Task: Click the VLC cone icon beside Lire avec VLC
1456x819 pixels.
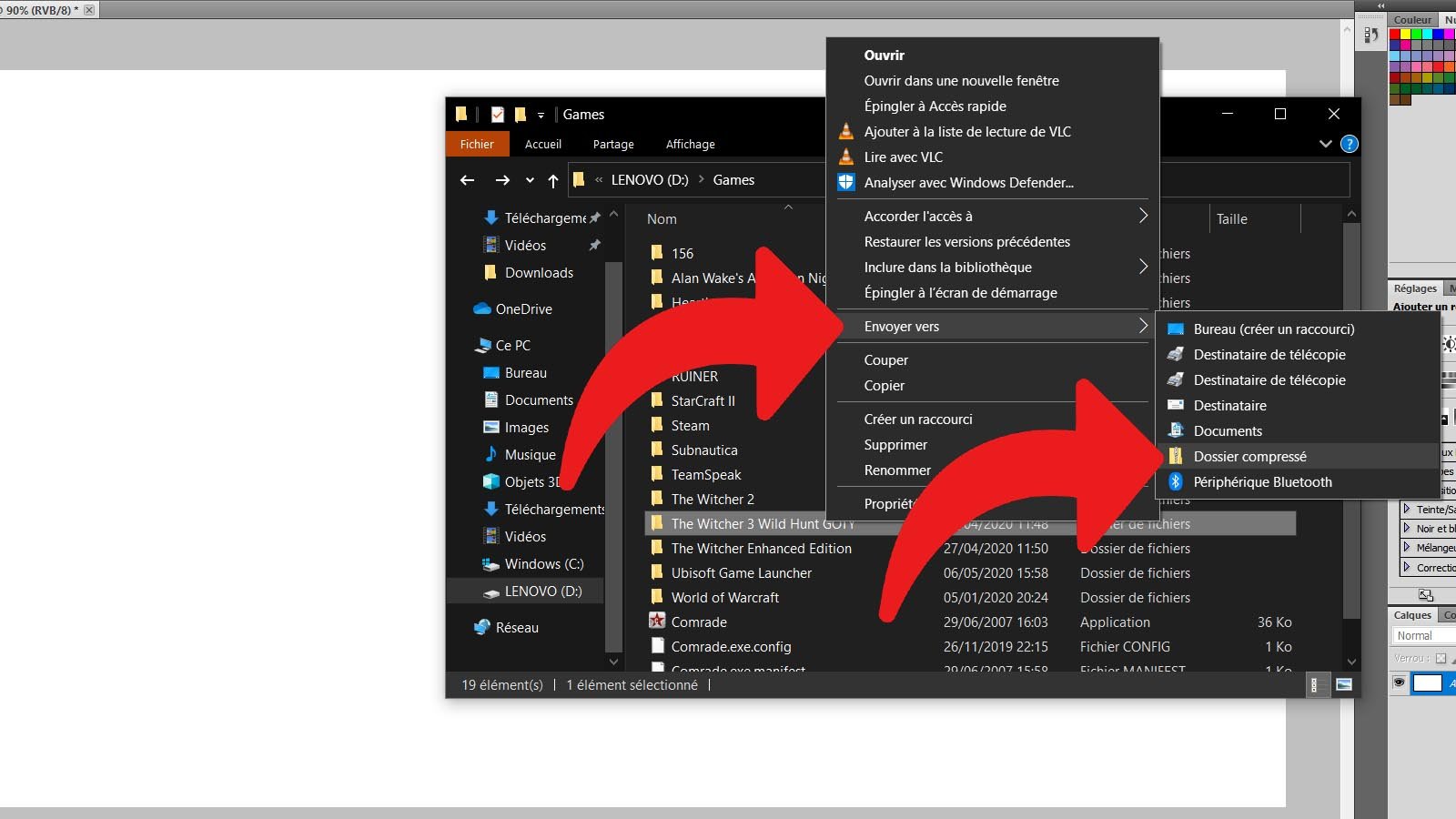Action: point(845,157)
